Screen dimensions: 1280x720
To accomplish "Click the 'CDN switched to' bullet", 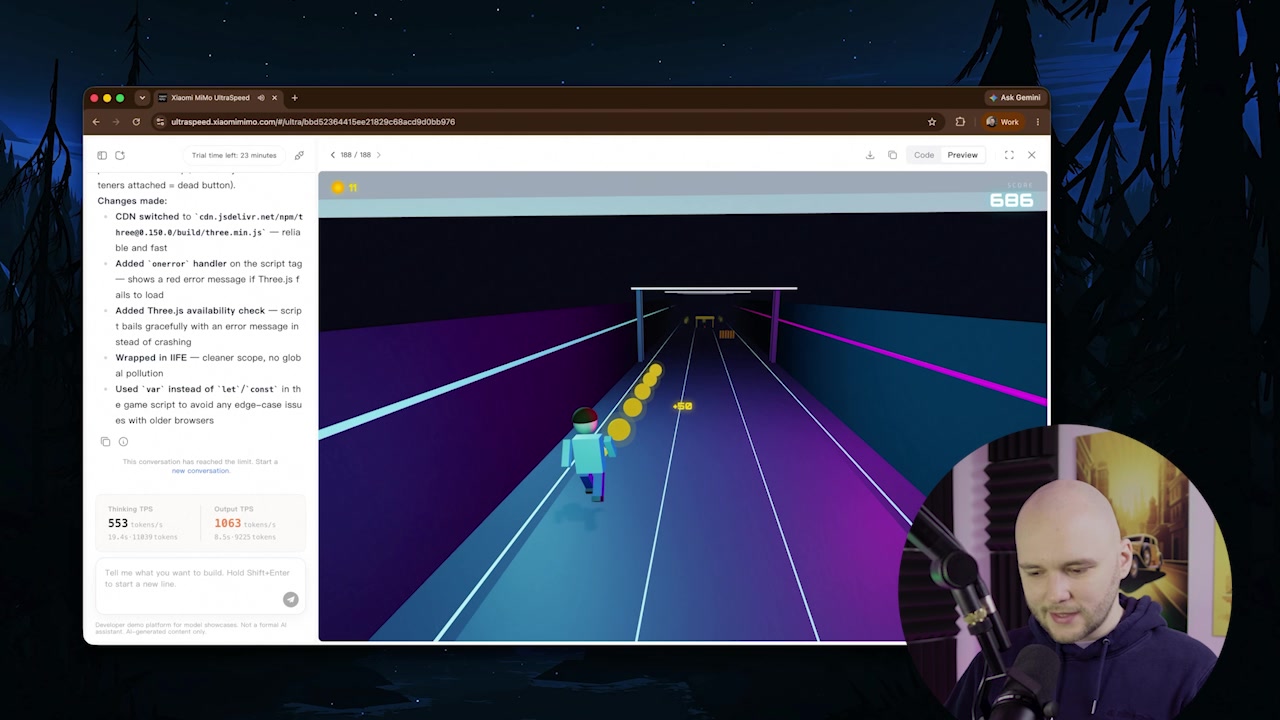I will click(x=208, y=232).
